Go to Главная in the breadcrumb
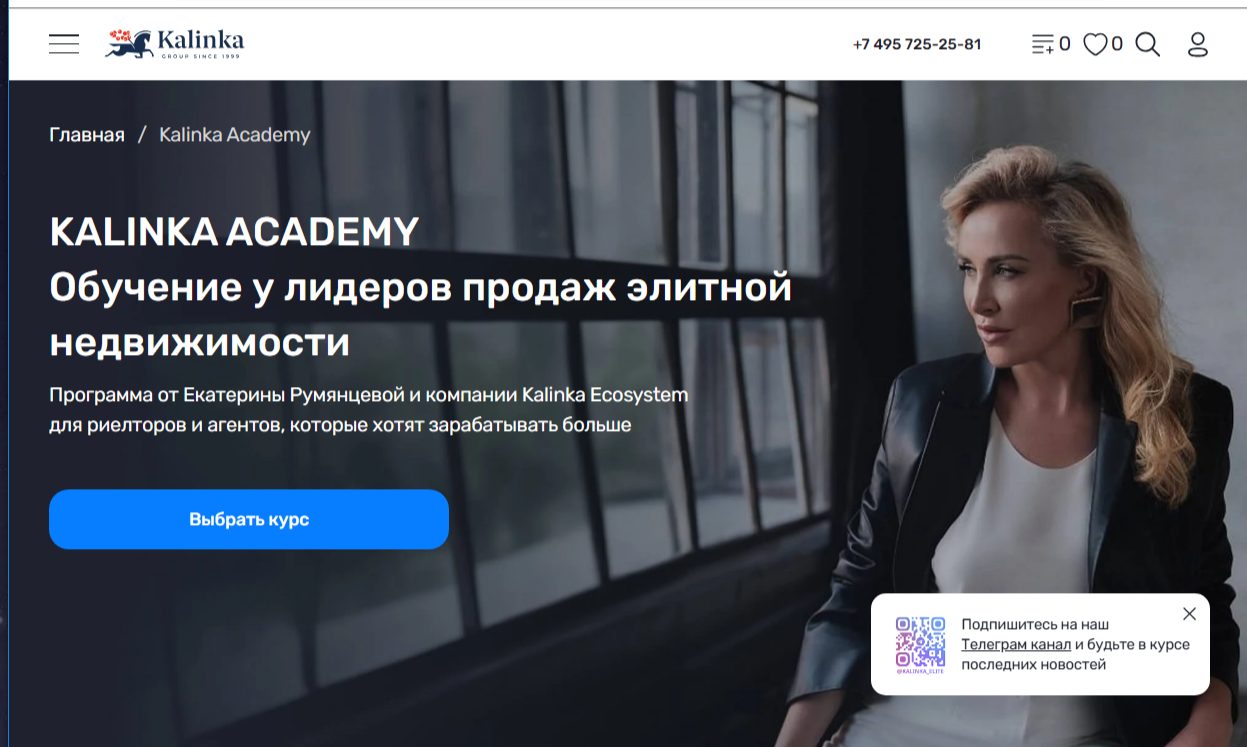This screenshot has height=747, width=1247. coord(87,135)
